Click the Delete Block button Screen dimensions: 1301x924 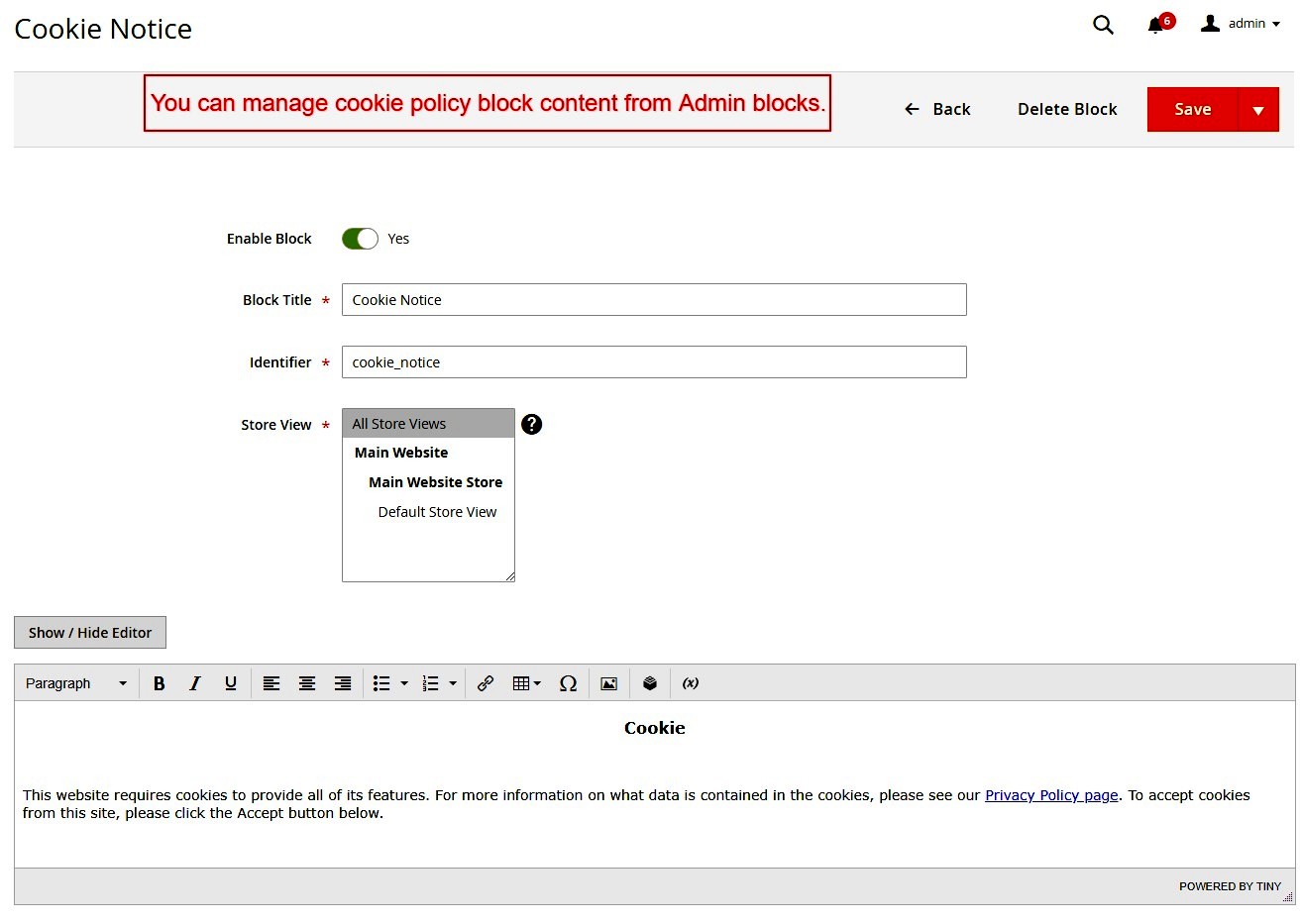point(1067,110)
